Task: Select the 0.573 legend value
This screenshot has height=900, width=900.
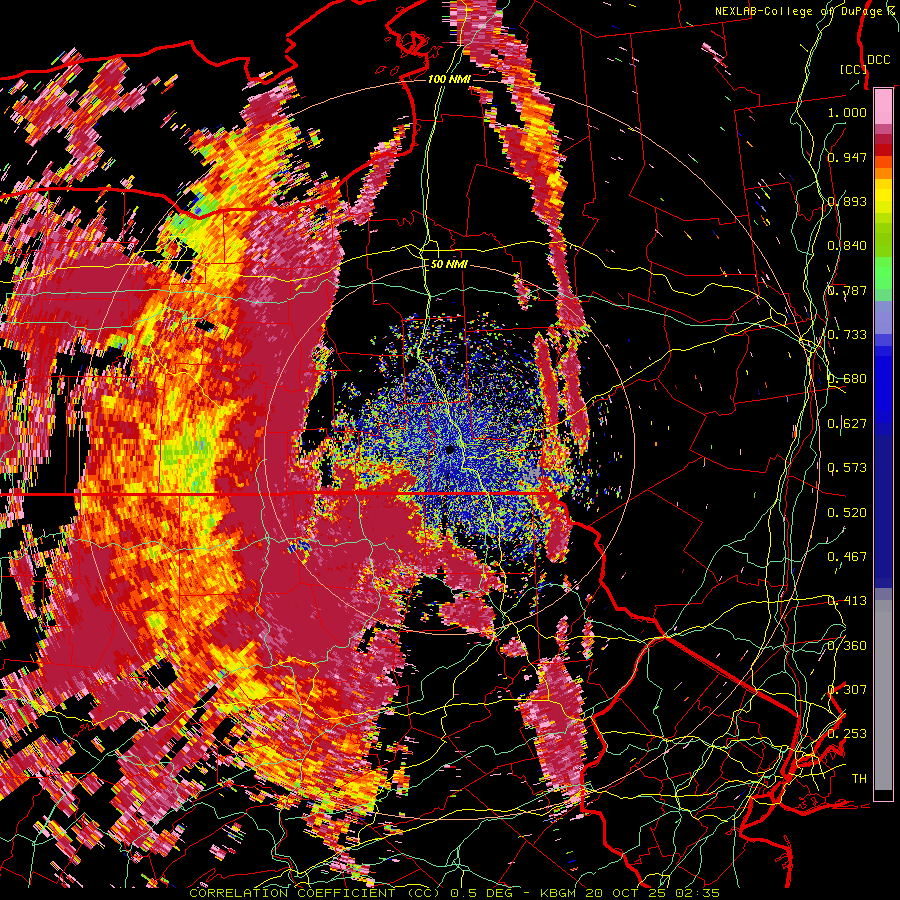Action: point(847,468)
